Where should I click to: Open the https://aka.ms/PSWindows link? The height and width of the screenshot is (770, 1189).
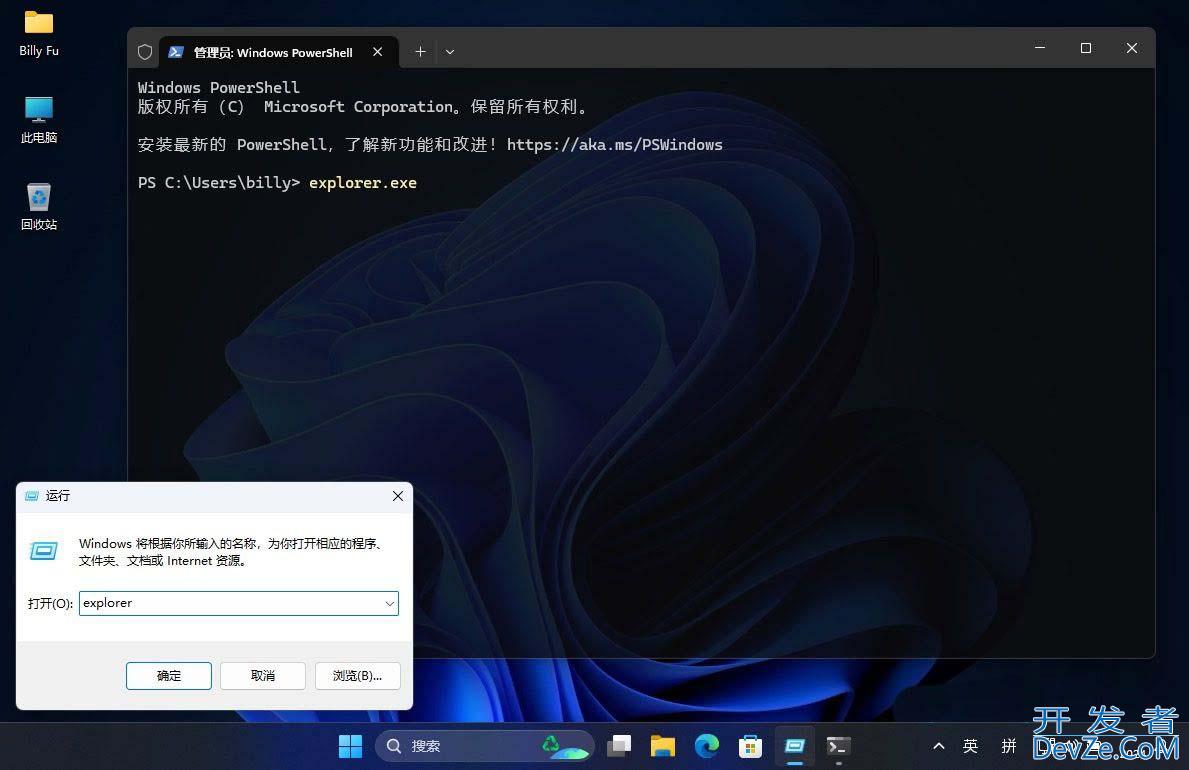tap(614, 144)
